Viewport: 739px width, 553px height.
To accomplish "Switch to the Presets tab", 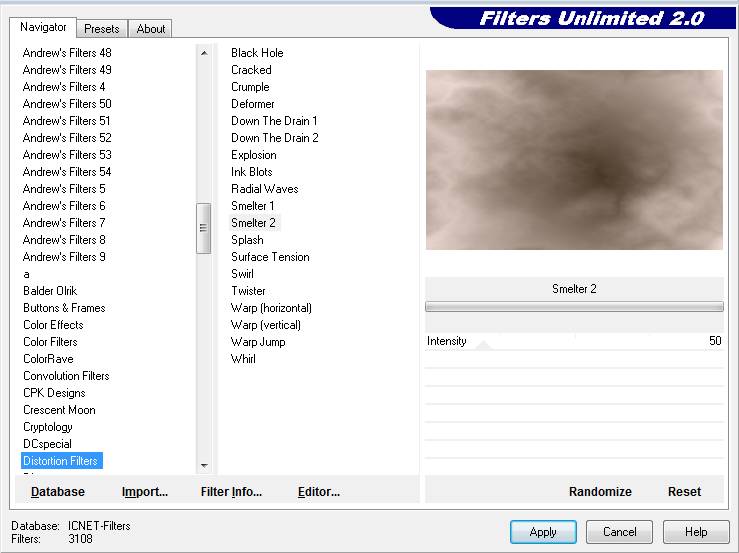I will tap(102, 29).
